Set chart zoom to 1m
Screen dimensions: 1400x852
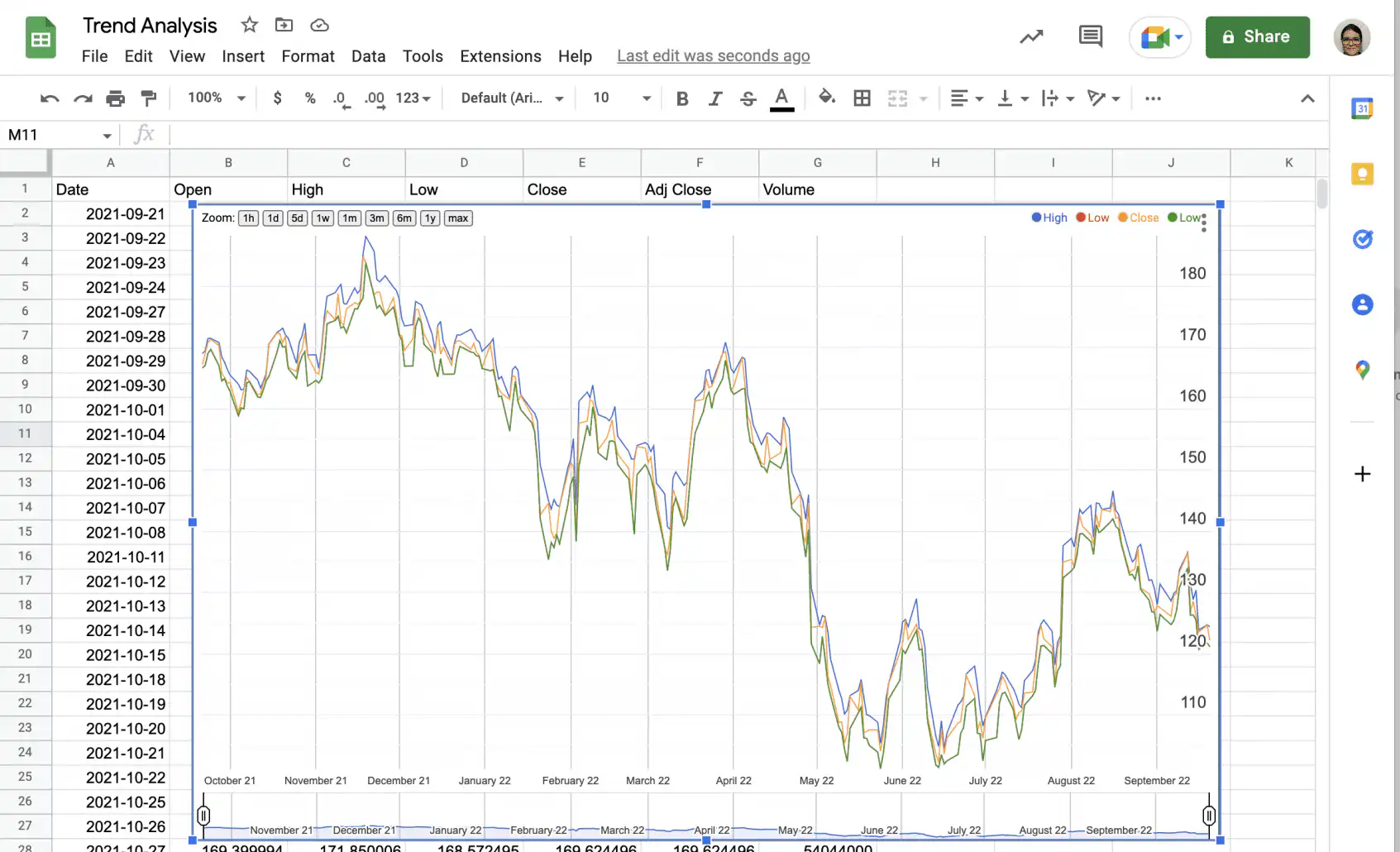[x=350, y=218]
